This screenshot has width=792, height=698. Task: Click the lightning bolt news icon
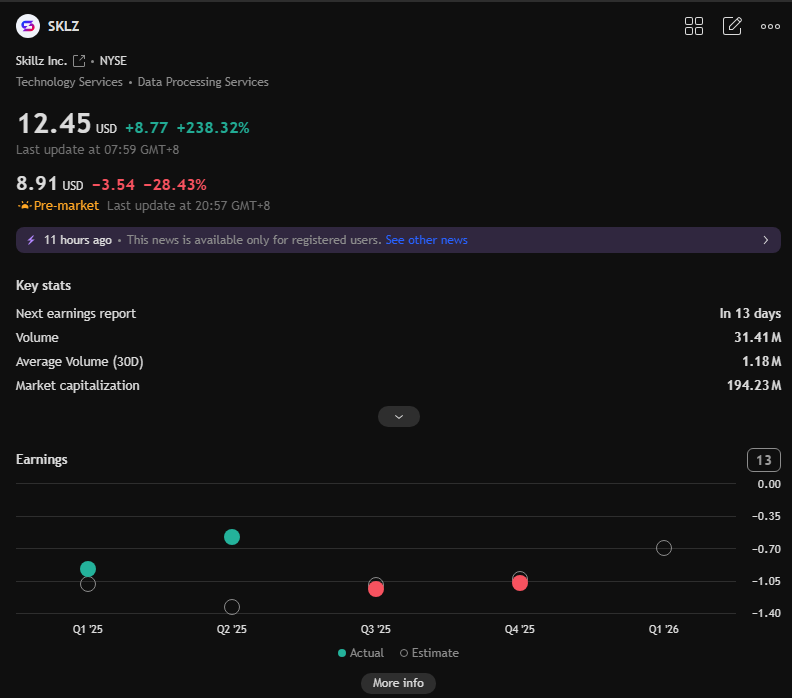[x=31, y=240]
